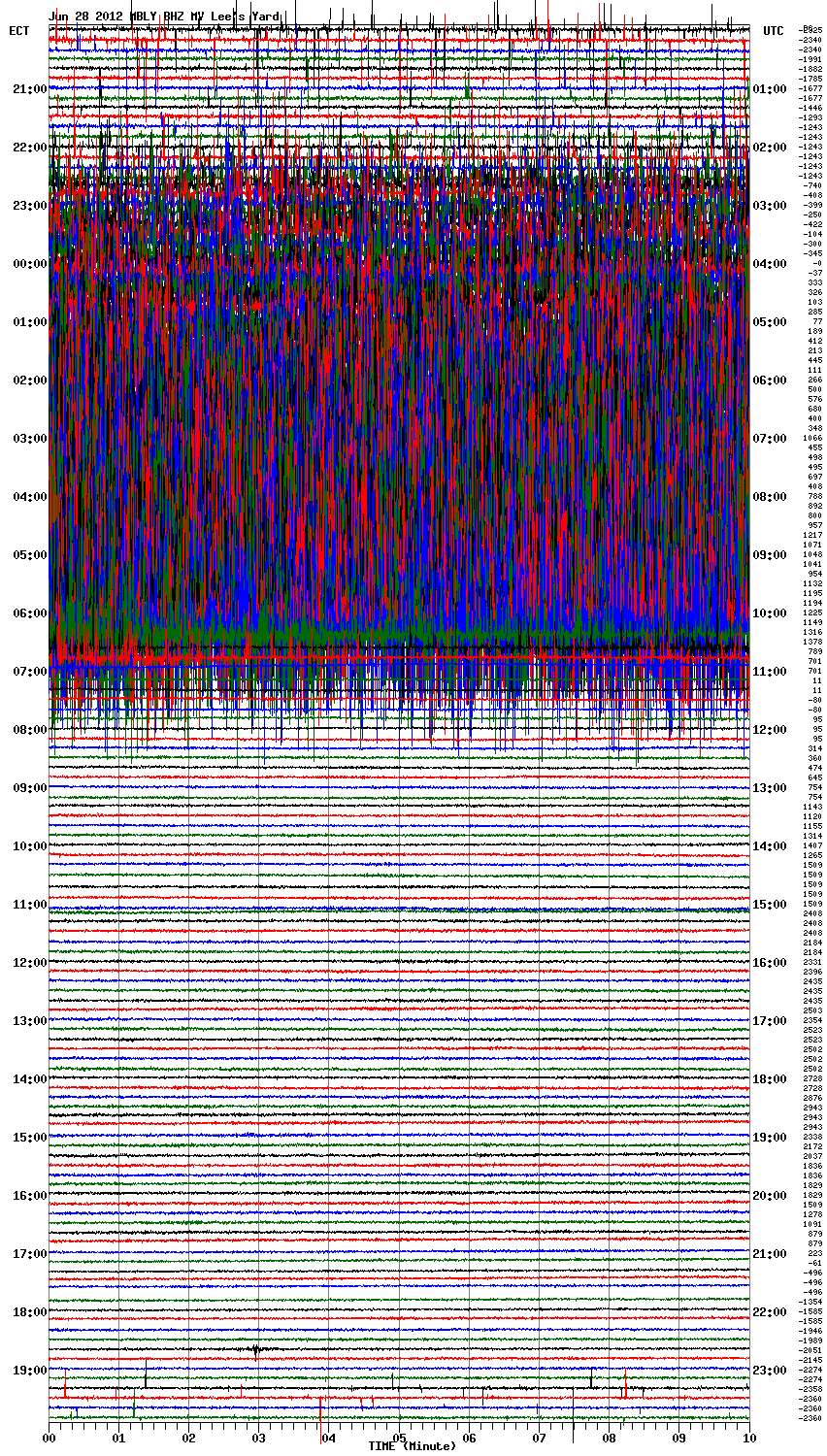Click the plot title 'Jun 28 2012 MBLY BHZ MV Lee's Yard'
The height and width of the screenshot is (1456, 827).
pyautogui.click(x=164, y=17)
